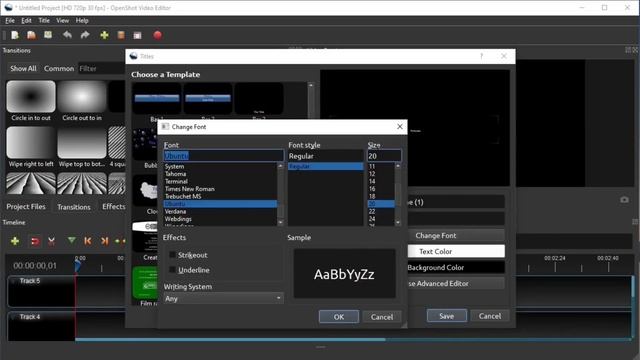The height and width of the screenshot is (360, 640).
Task: Click the timeline playhead marker
Action: [x=78, y=266]
